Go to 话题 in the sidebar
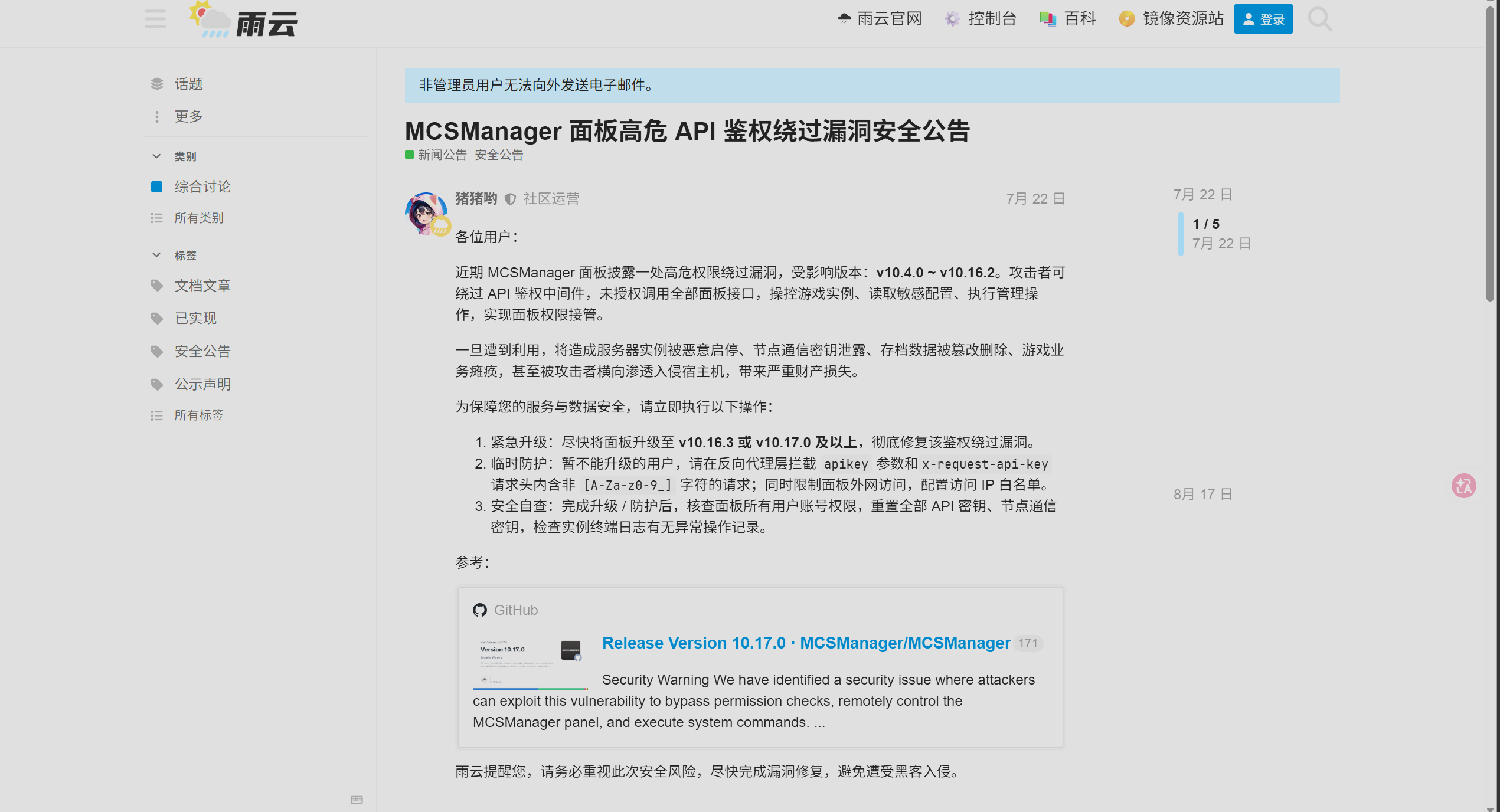Screen dimensions: 1500x812 click(x=188, y=84)
